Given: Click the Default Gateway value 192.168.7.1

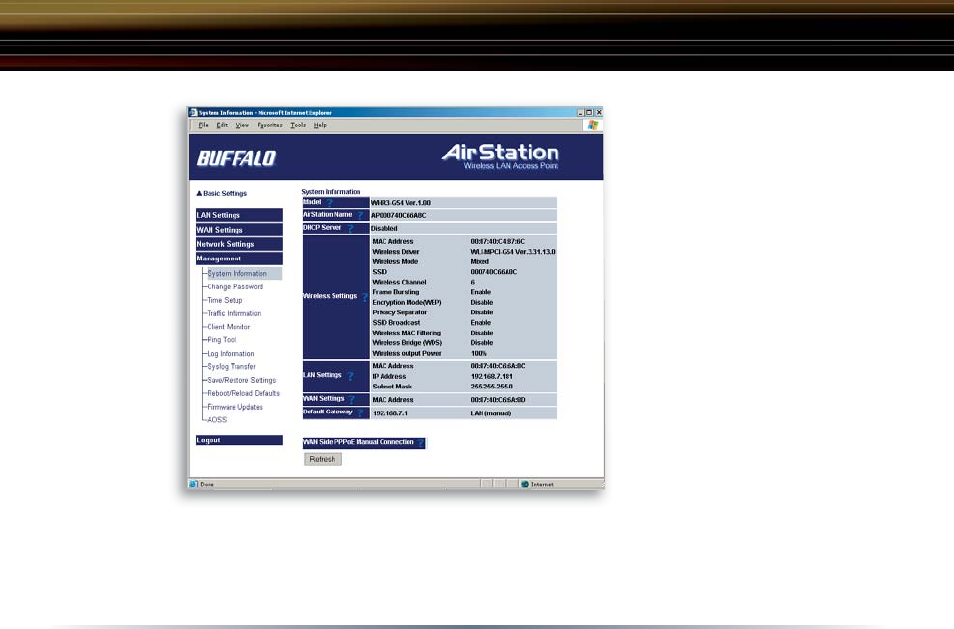Looking at the screenshot, I should tap(390, 413).
